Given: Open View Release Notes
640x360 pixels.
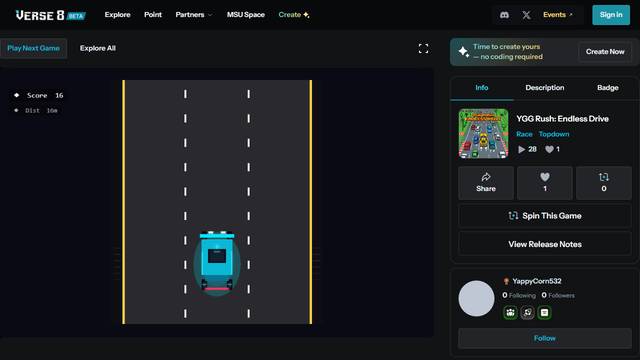Looking at the screenshot, I should (x=544, y=244).
